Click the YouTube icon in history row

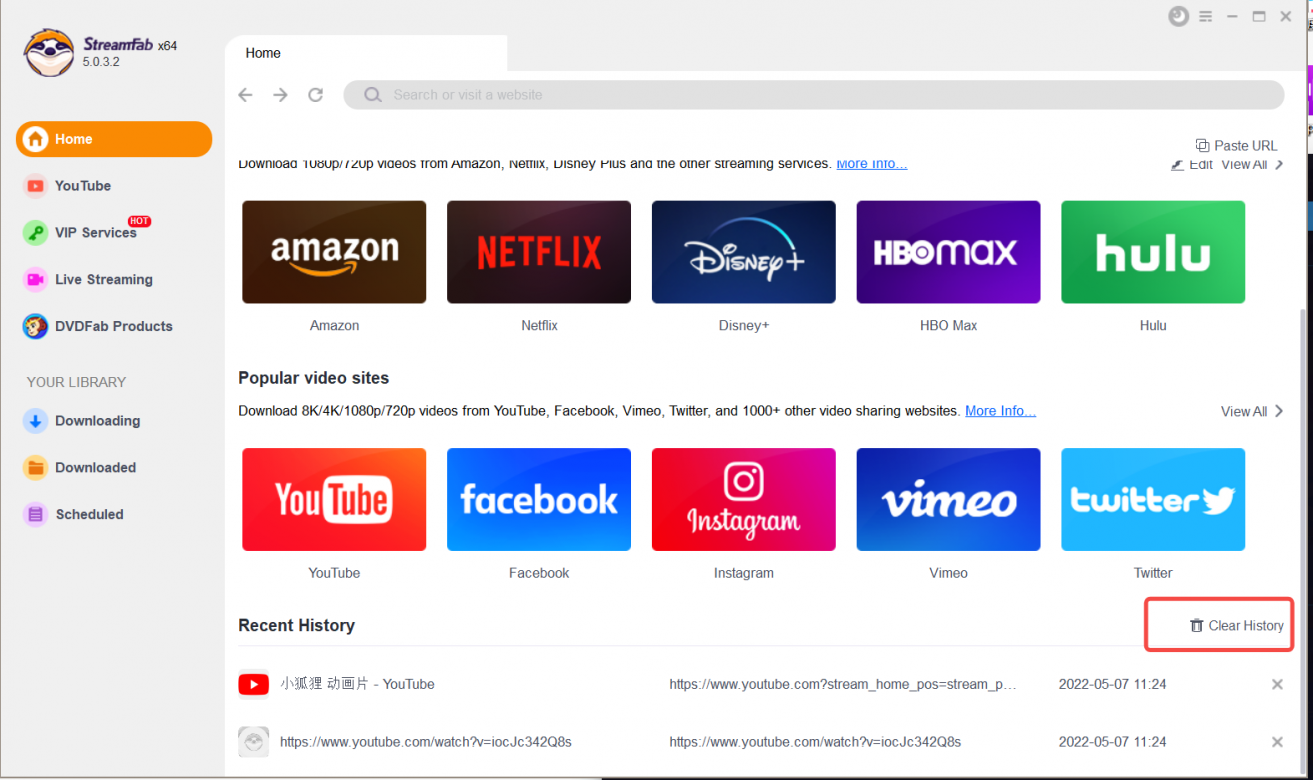(x=254, y=685)
